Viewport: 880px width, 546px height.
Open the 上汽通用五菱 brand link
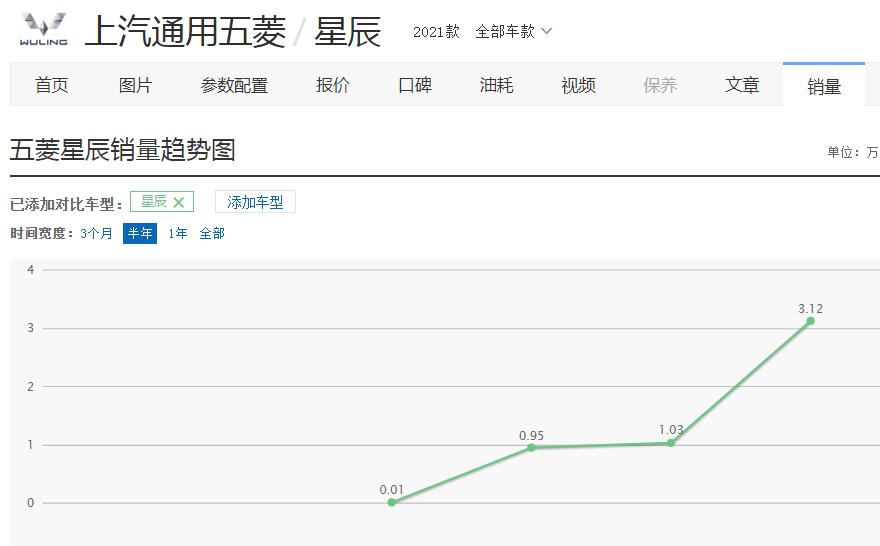click(185, 31)
